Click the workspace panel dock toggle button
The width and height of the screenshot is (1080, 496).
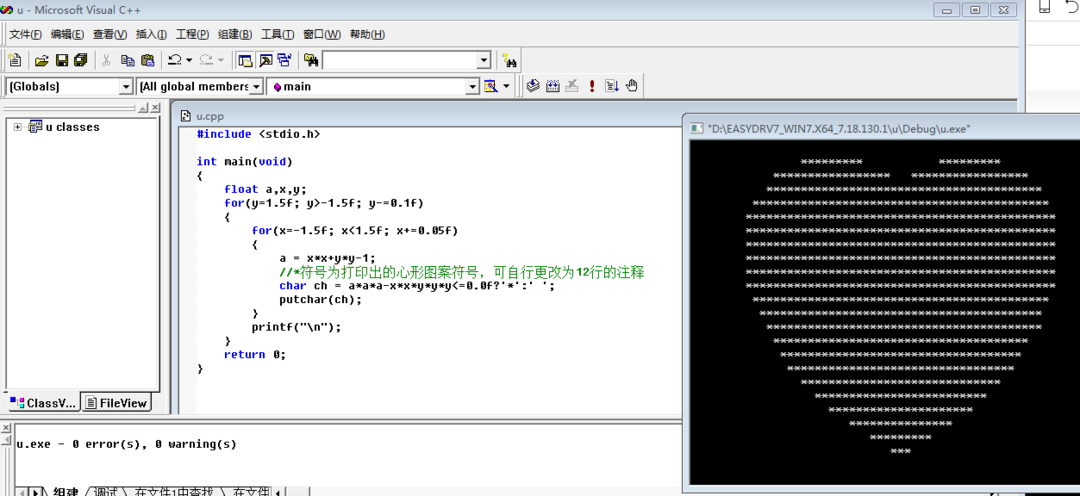[x=144, y=108]
